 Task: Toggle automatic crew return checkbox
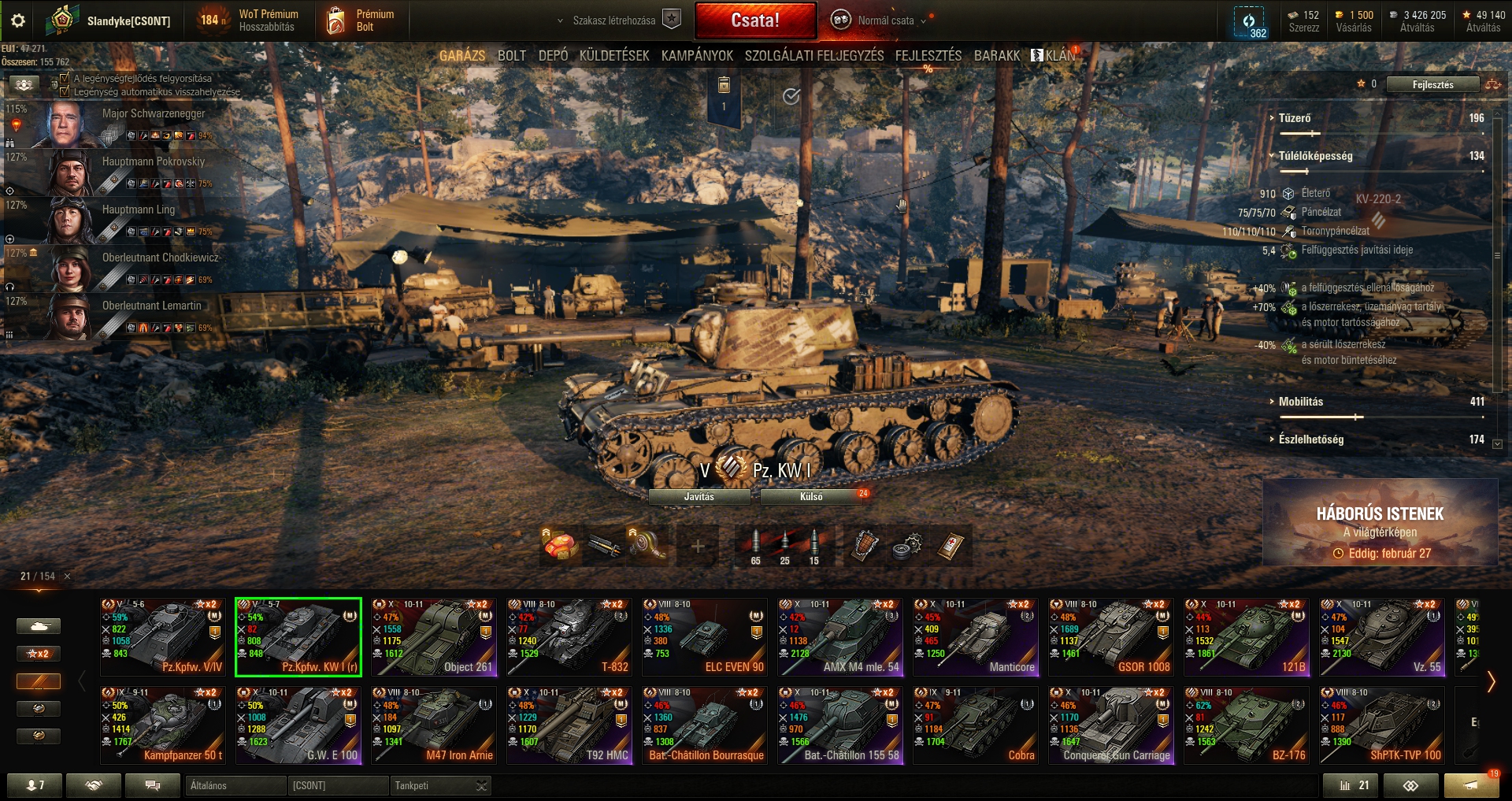tap(65, 91)
